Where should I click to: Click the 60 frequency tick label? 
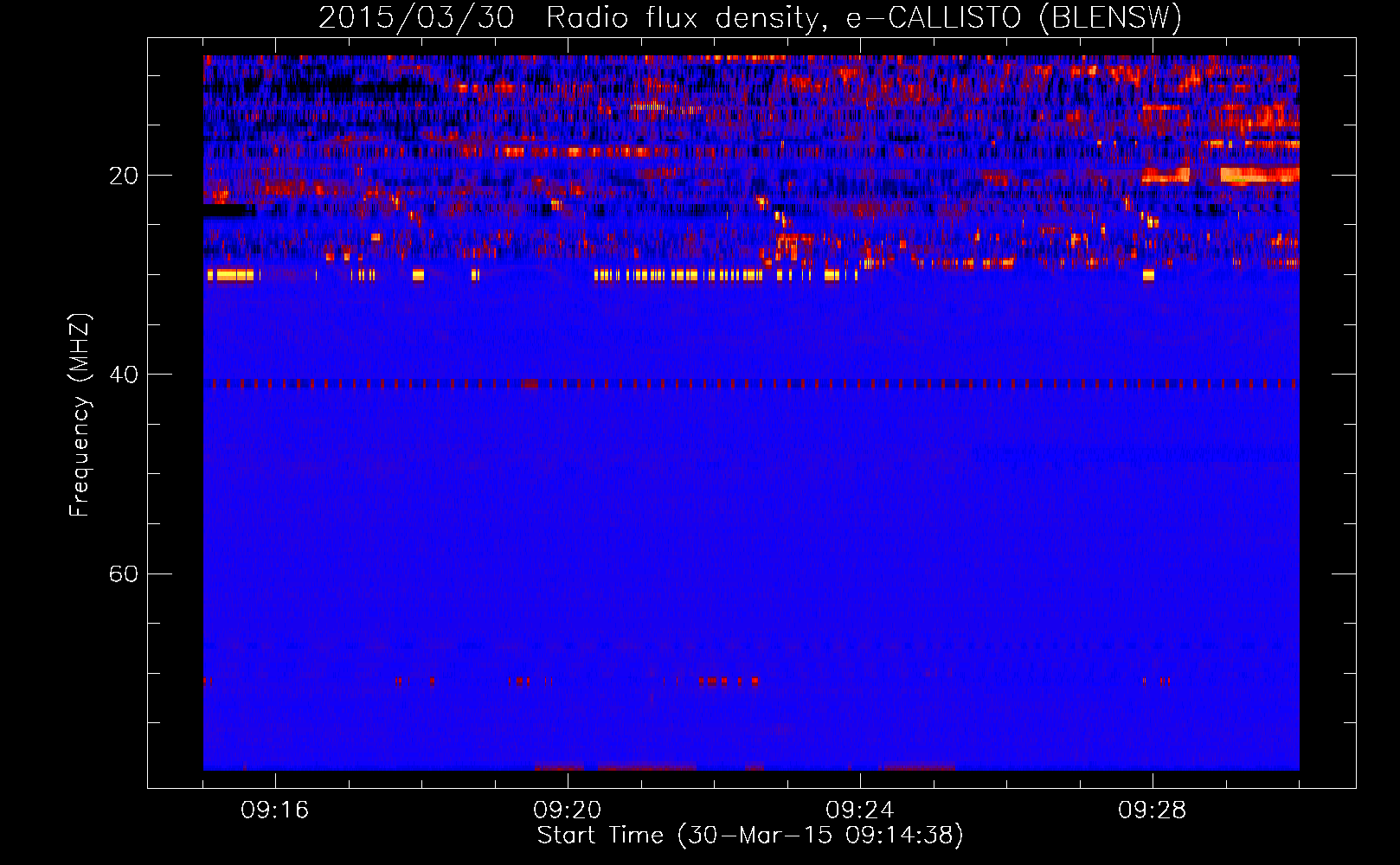click(124, 574)
